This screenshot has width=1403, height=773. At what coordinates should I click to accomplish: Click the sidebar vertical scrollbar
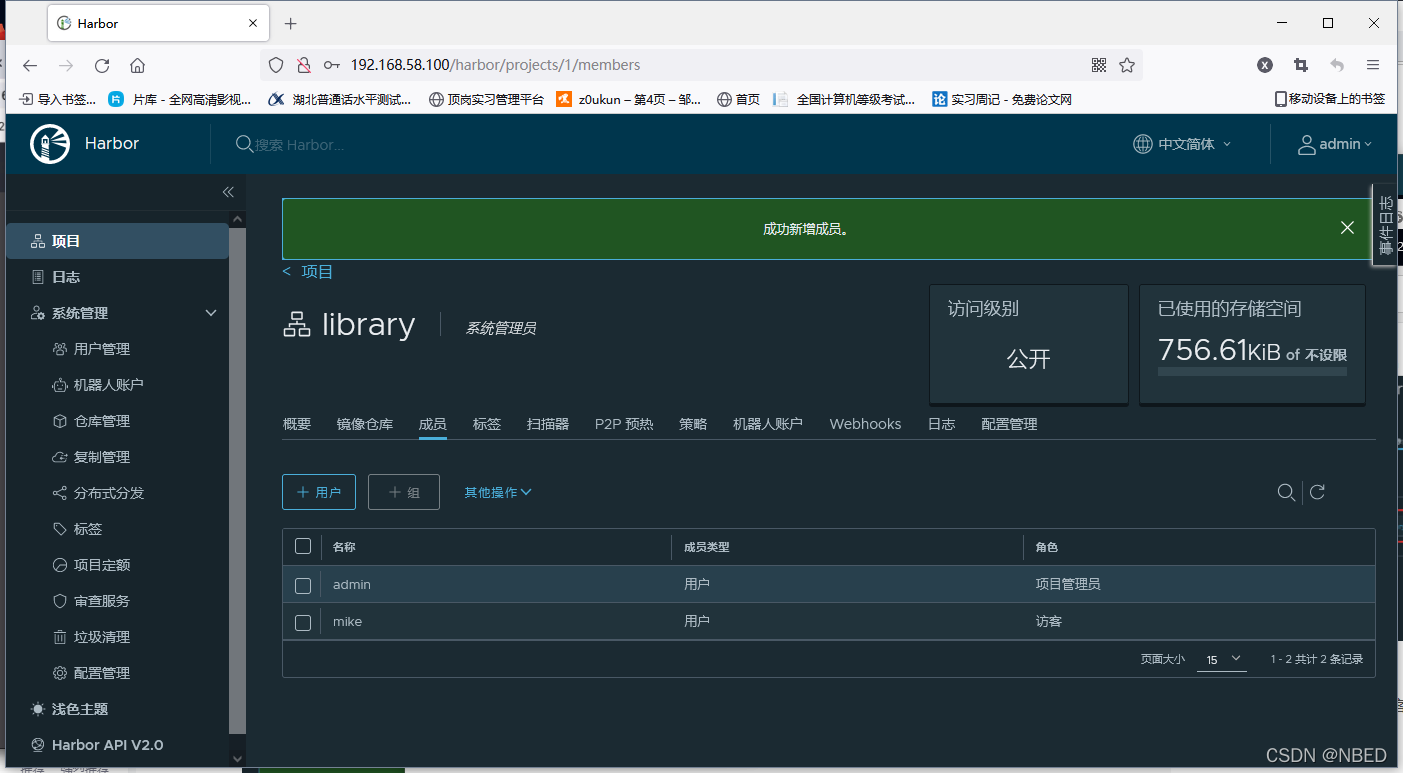coord(237,479)
